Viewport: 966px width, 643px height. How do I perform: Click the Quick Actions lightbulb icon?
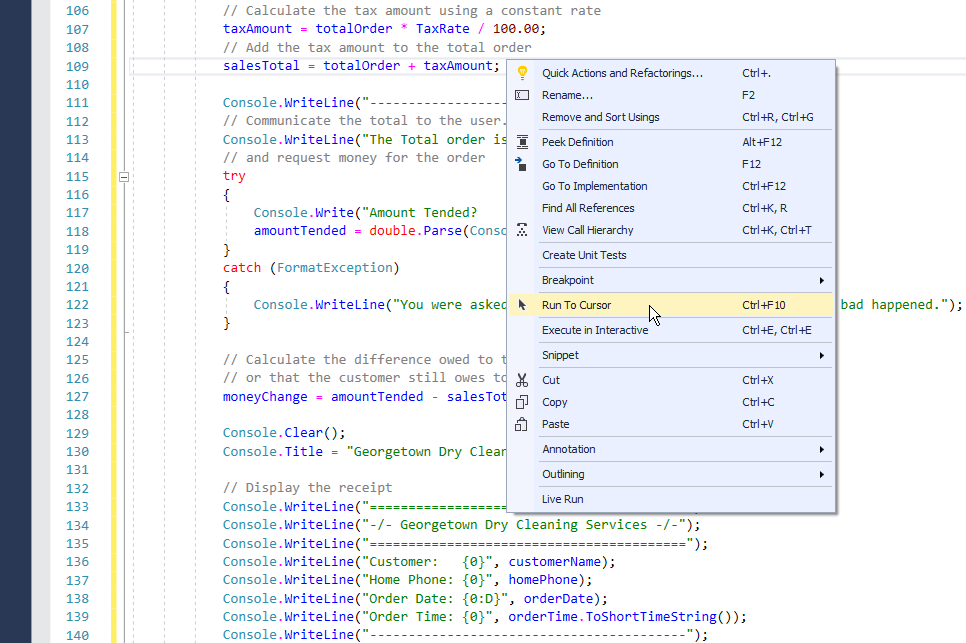522,73
